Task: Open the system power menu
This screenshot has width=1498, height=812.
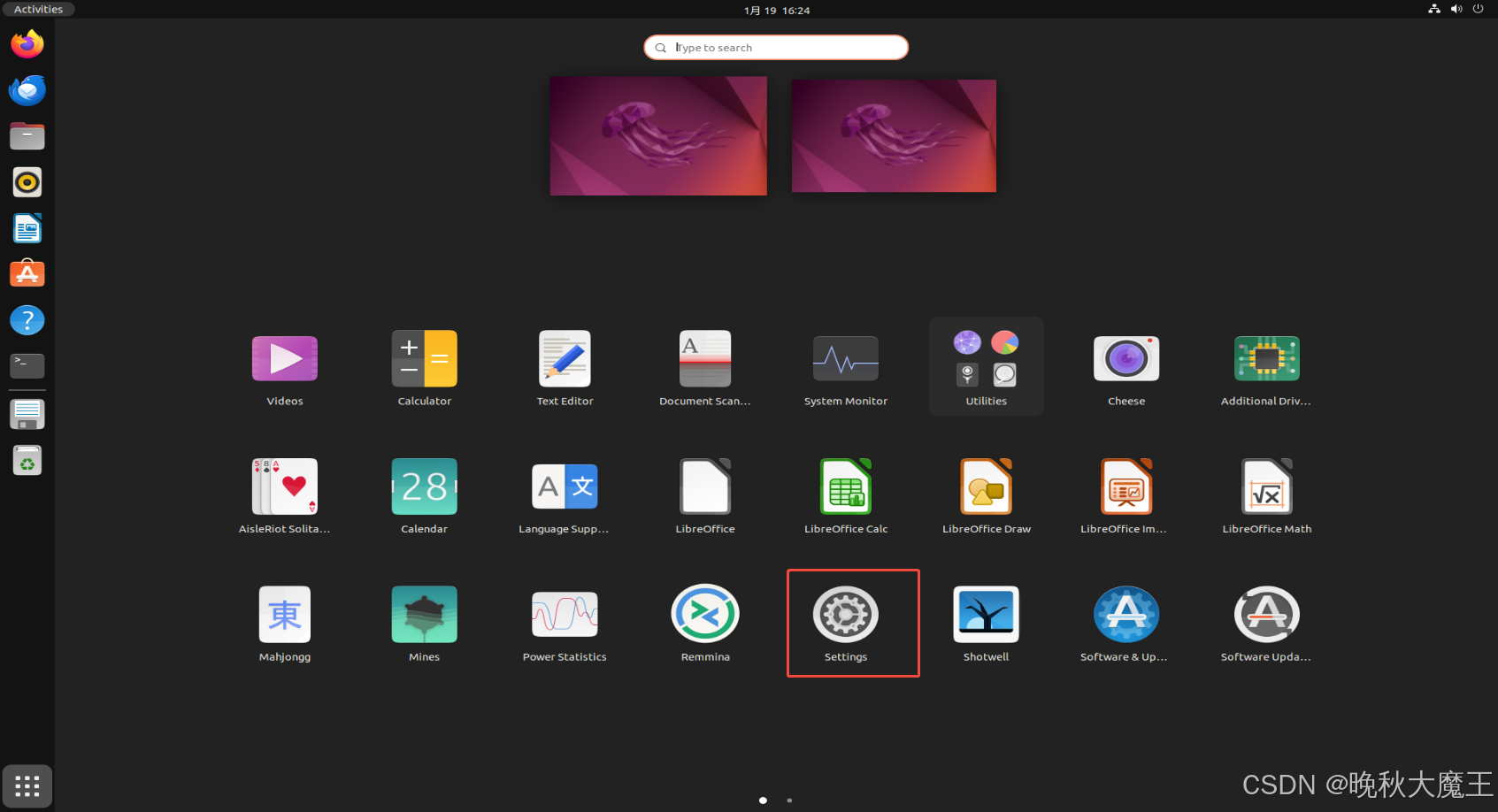Action: coord(1478,10)
